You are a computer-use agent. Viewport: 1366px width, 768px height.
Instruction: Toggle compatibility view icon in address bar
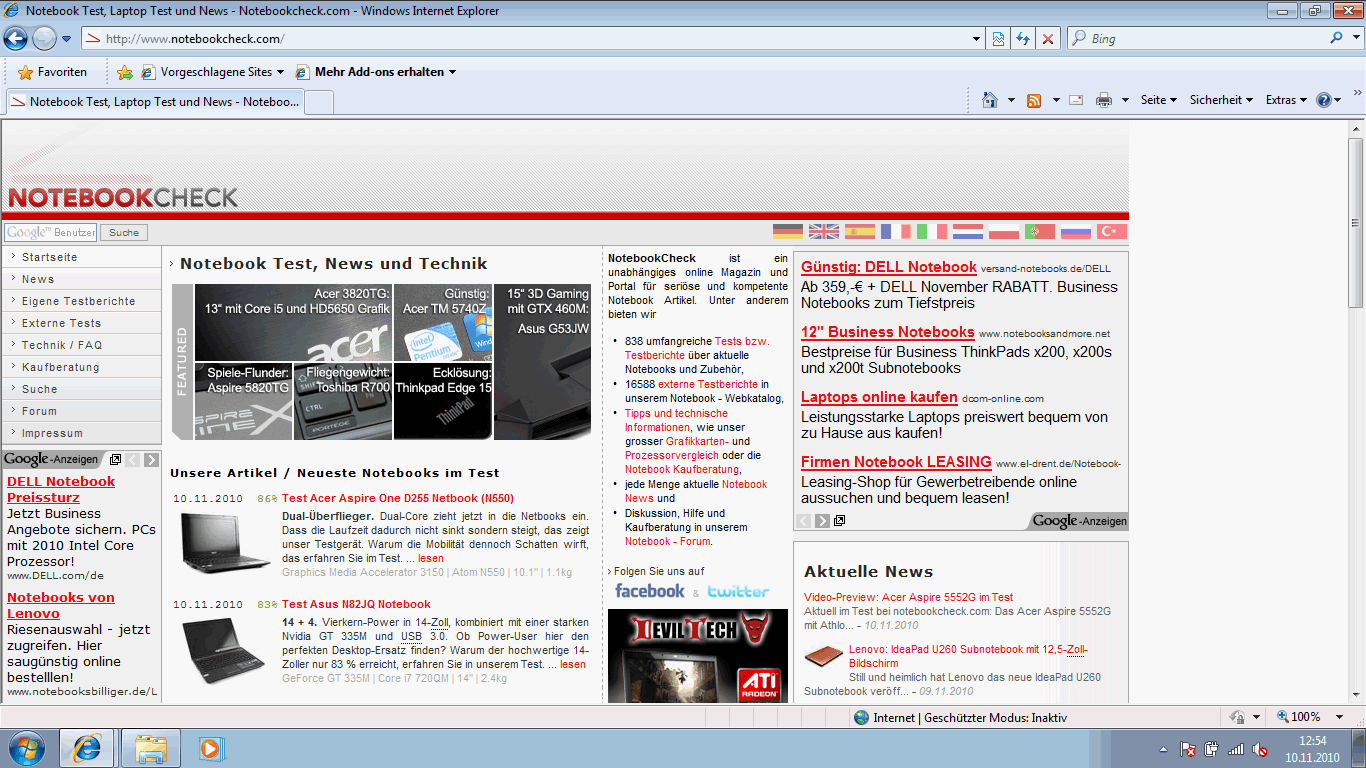(998, 39)
